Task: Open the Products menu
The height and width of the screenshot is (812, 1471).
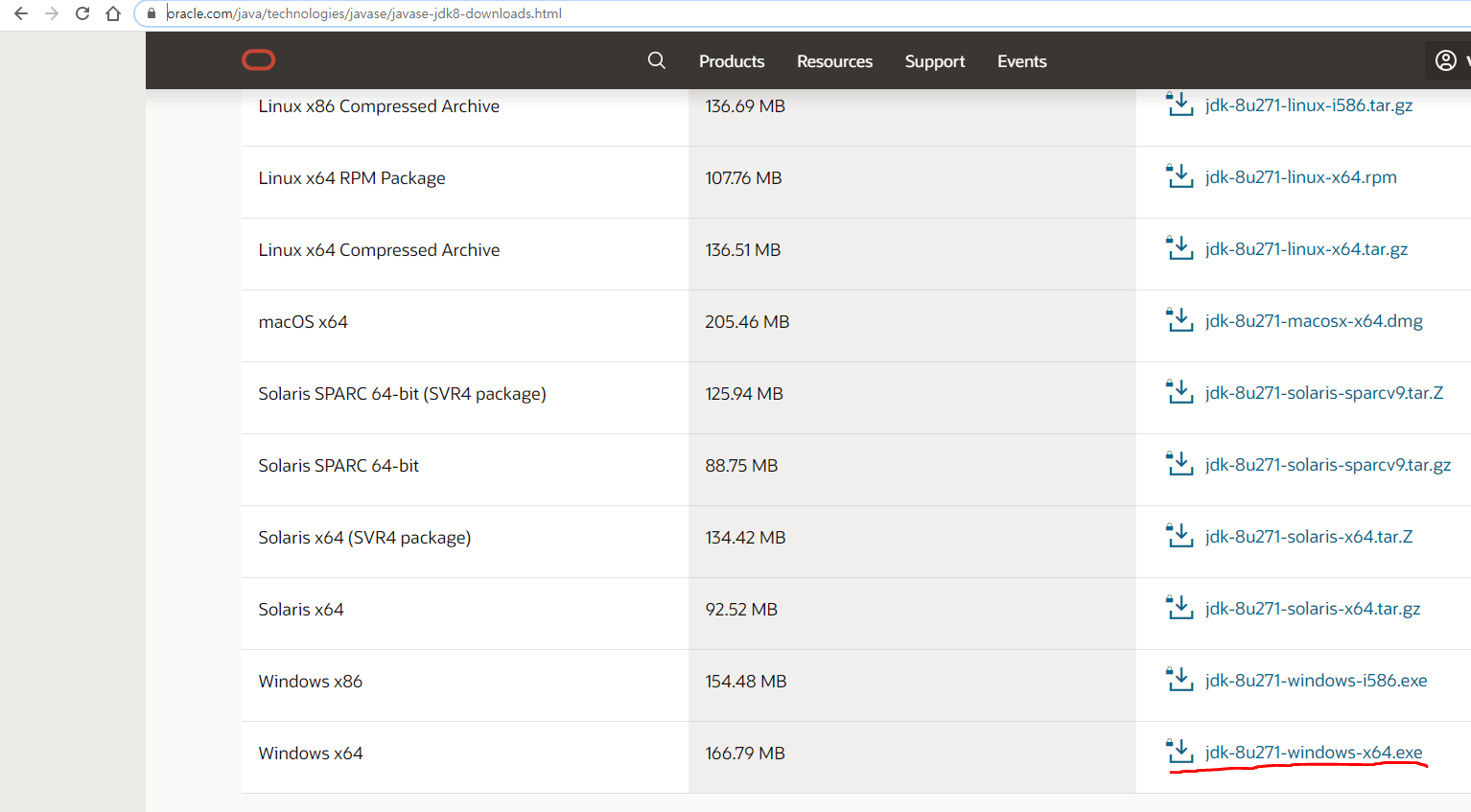Action: [x=732, y=61]
